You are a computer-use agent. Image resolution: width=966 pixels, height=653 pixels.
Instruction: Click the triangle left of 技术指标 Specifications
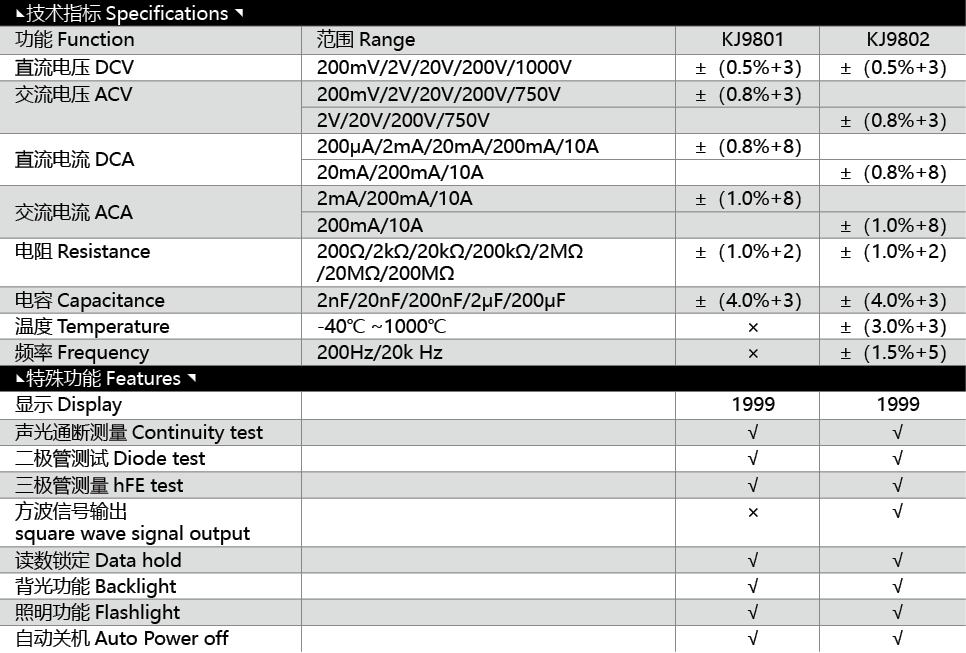pos(19,13)
